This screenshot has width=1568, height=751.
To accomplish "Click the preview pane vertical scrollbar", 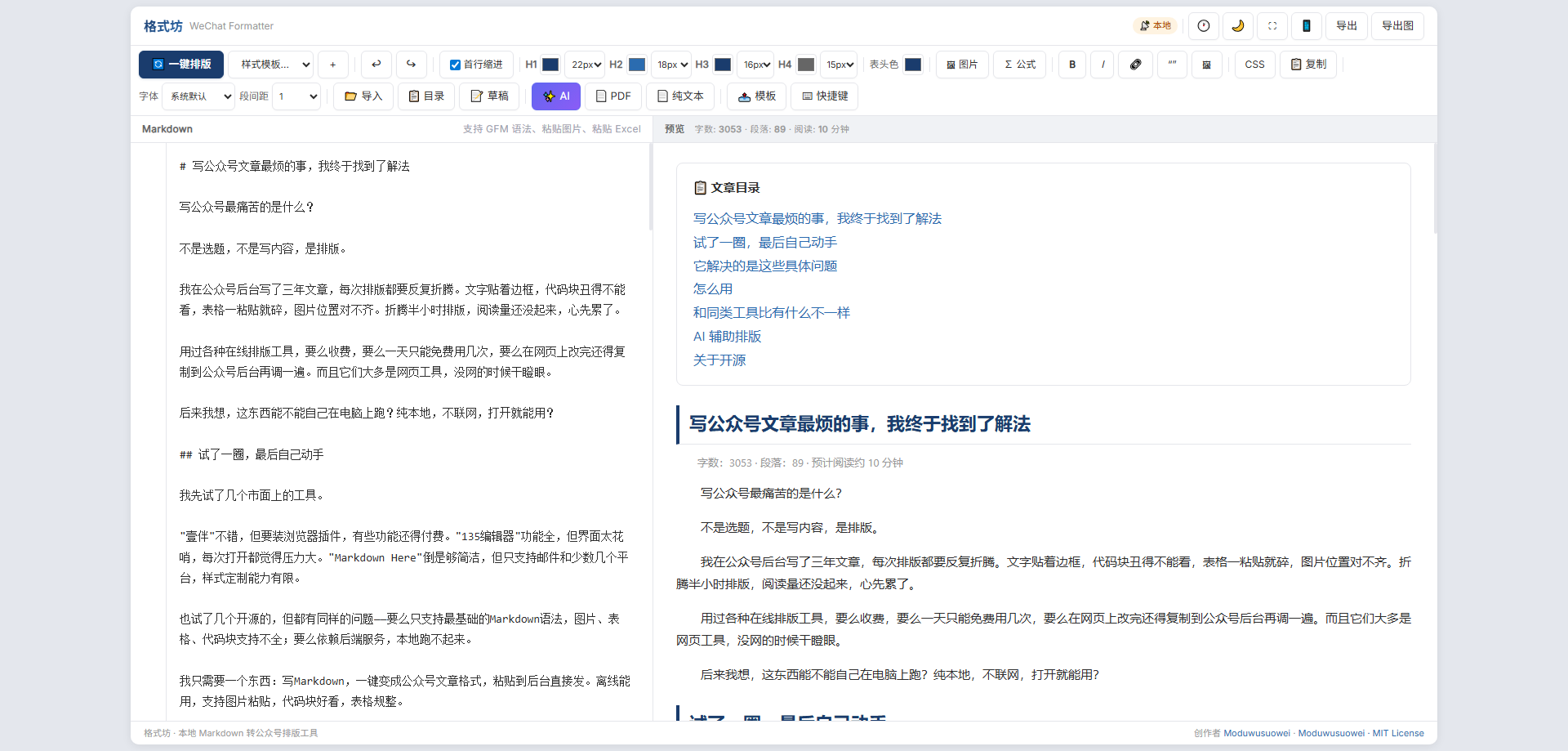I will click(1434, 188).
